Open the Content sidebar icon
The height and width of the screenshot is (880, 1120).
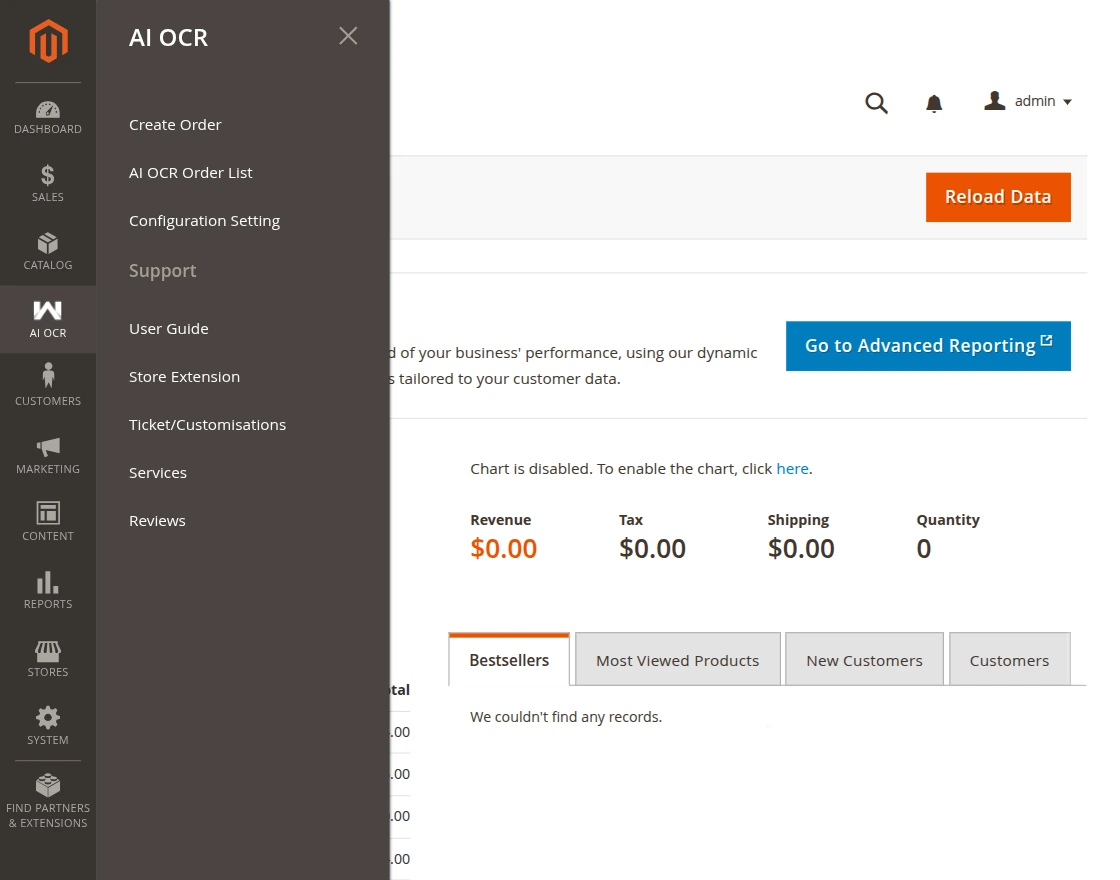click(47, 522)
